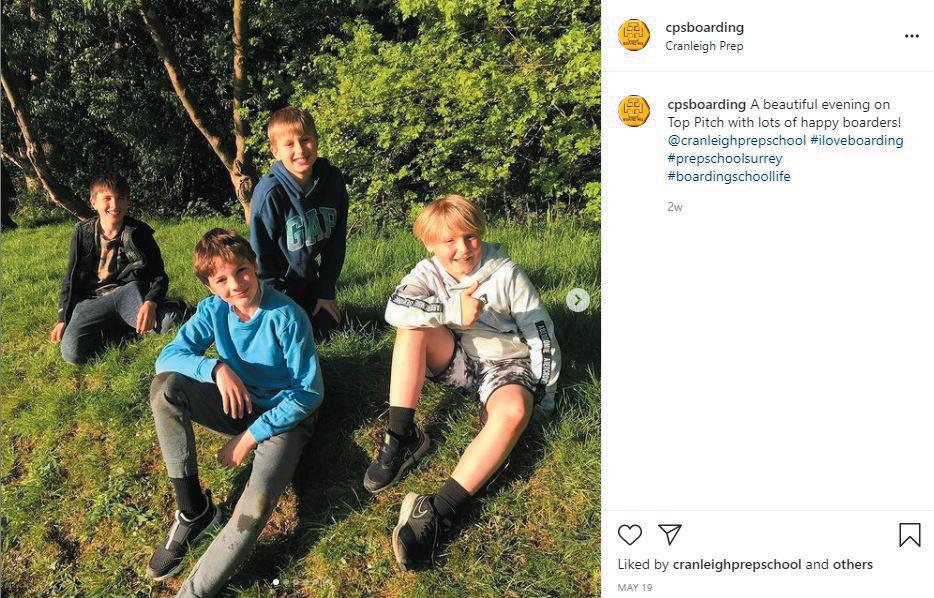Visit the @cranleighprepschool mention

click(x=736, y=141)
